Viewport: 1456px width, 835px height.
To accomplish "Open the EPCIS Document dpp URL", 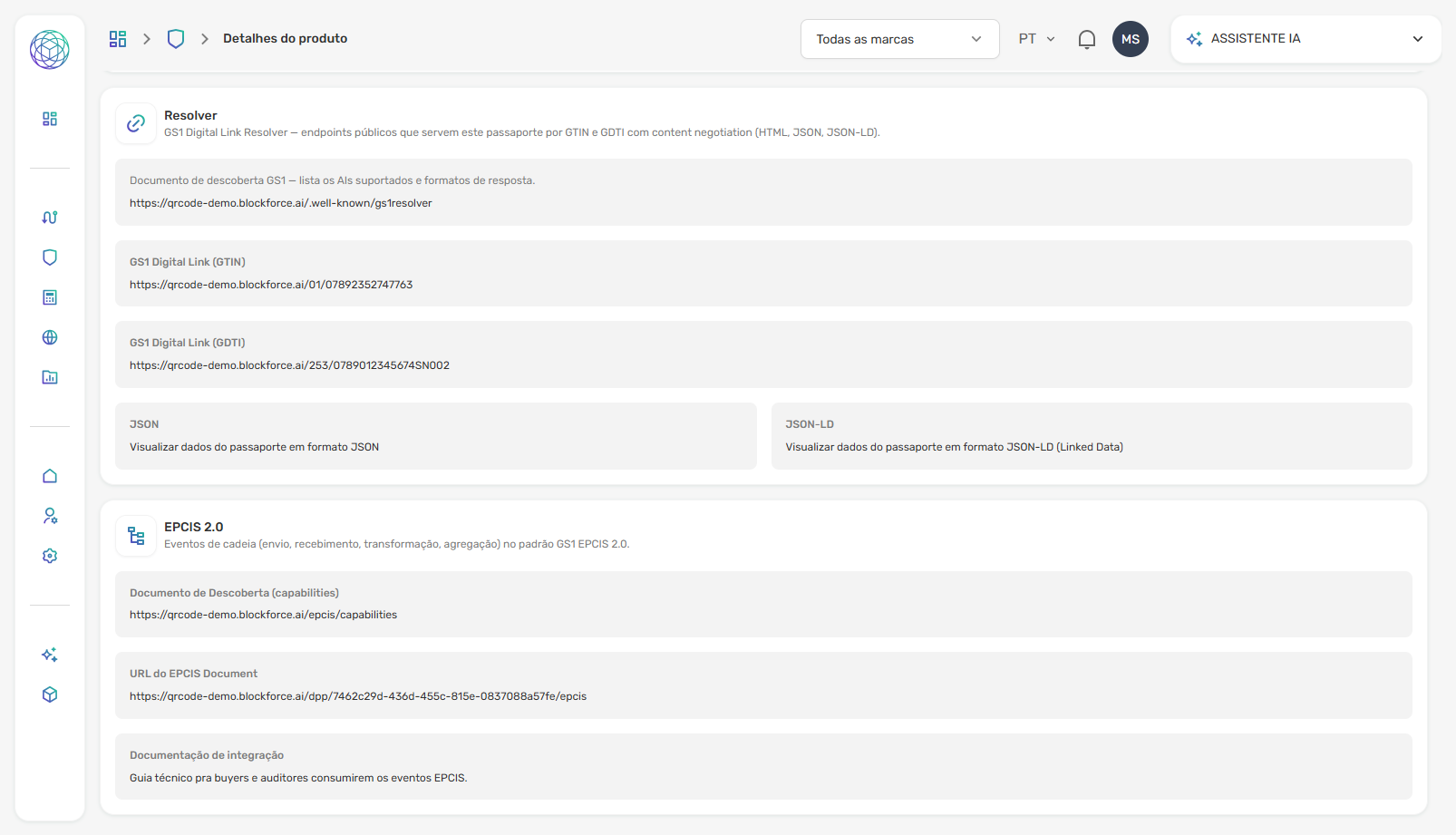I will point(358,696).
